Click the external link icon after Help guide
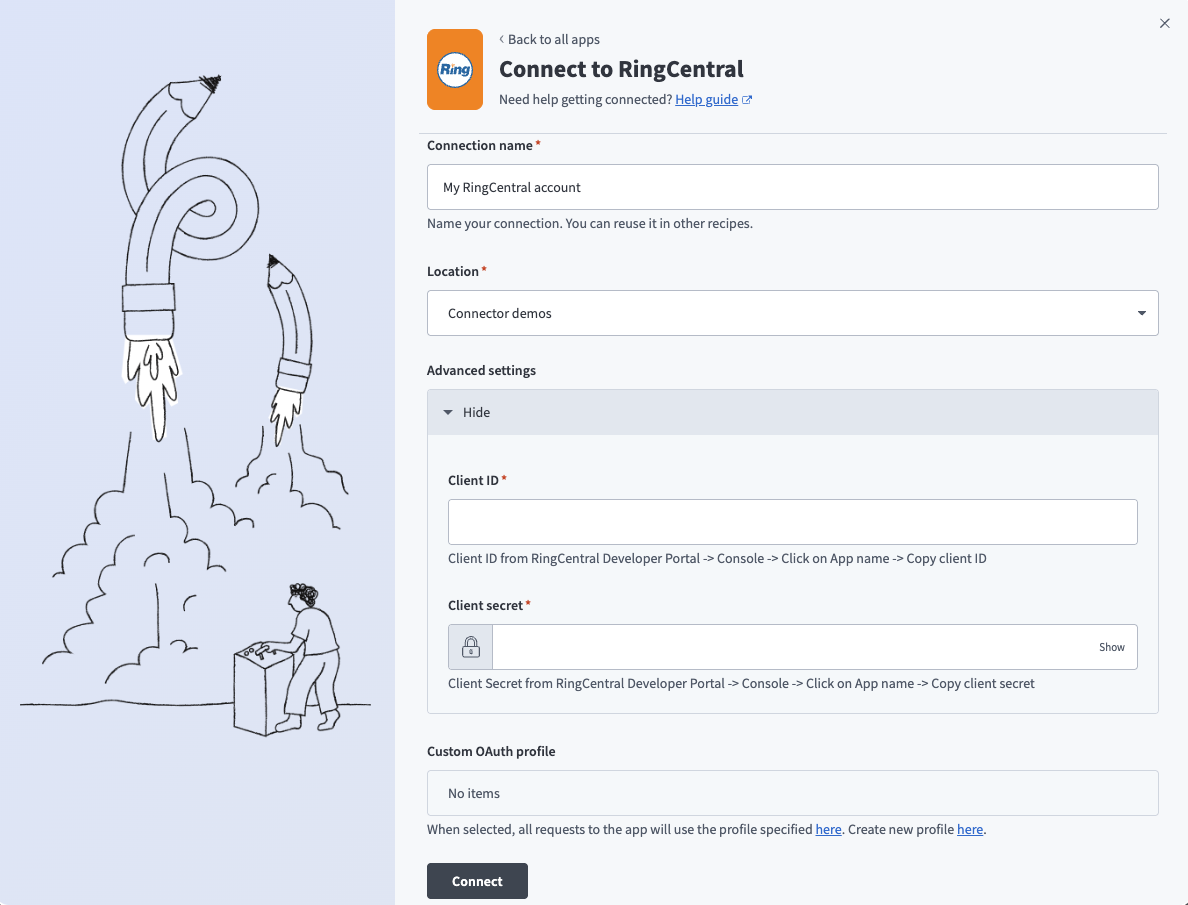 coord(748,99)
